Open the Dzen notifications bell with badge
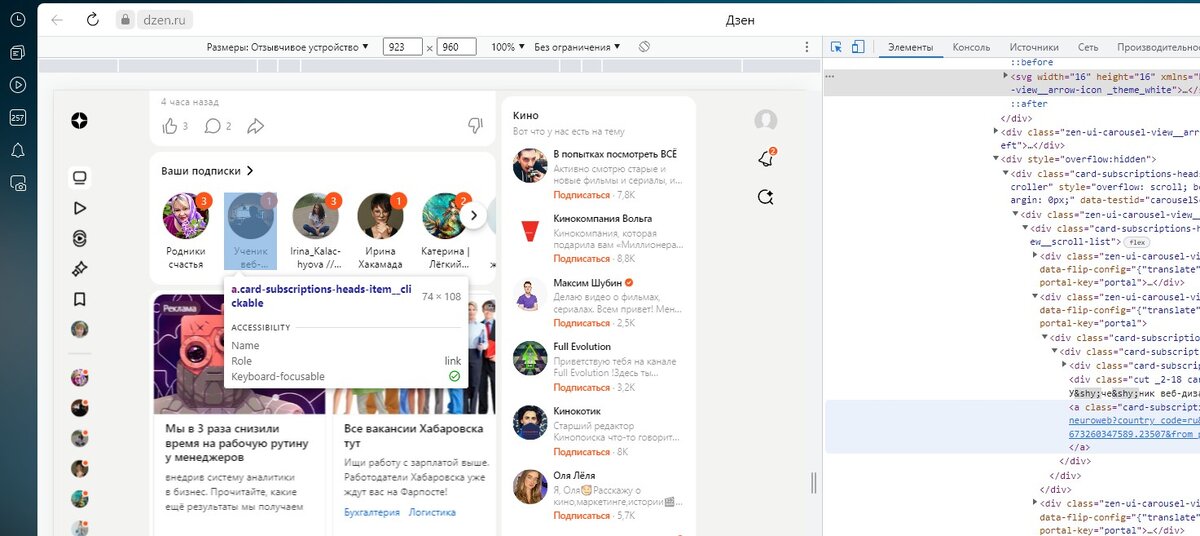This screenshot has width=1200, height=536. tap(766, 158)
